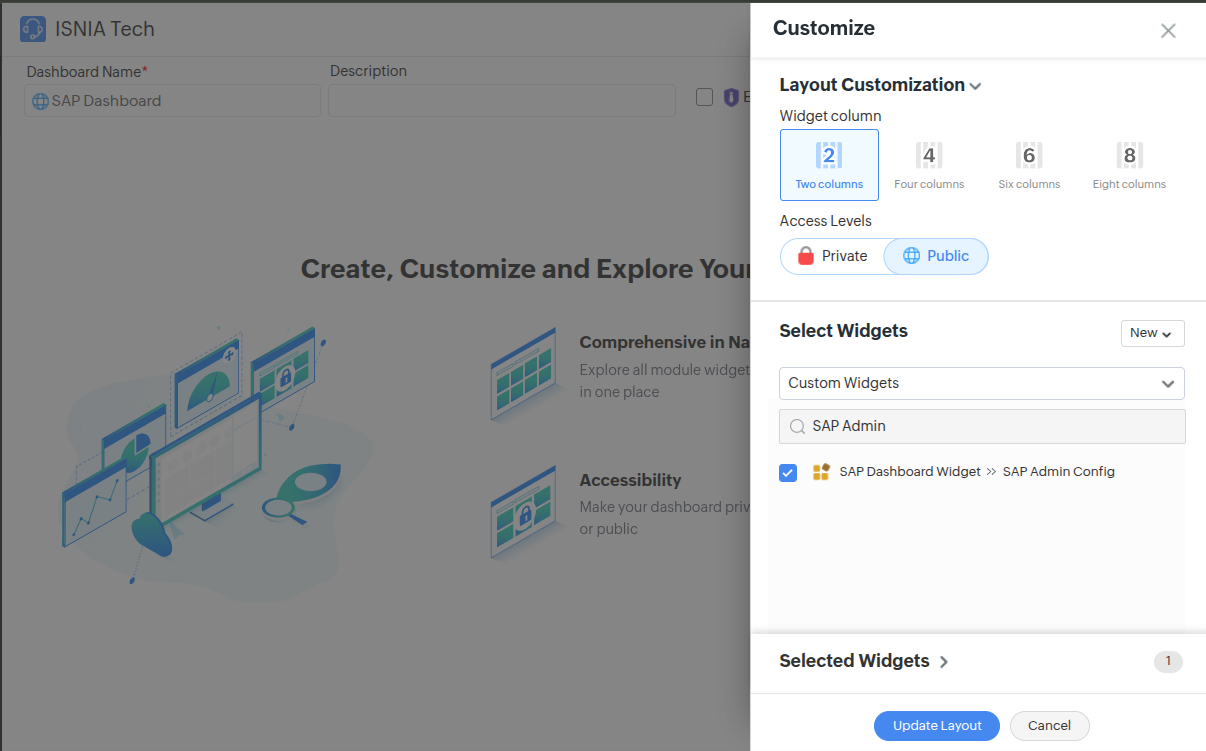This screenshot has height=751, width=1206.
Task: Uncheck the SAP Dashboard Widget checkbox
Action: [788, 472]
